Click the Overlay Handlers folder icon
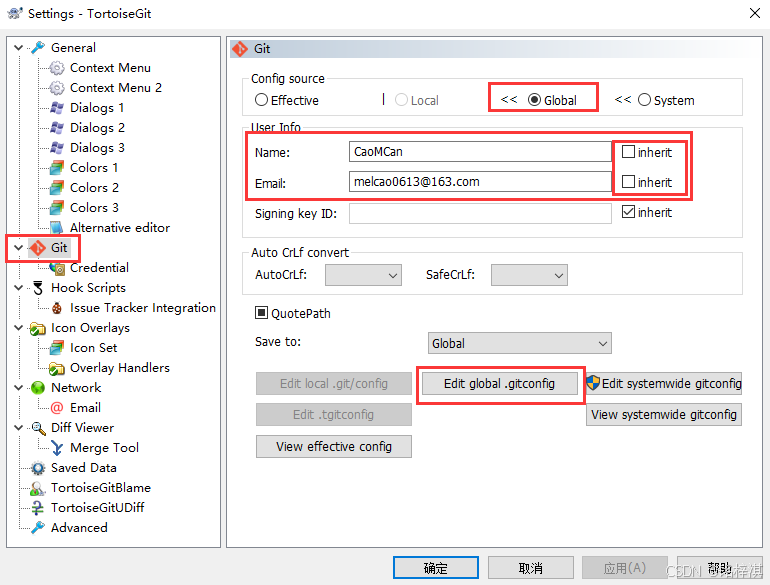 pos(57,368)
